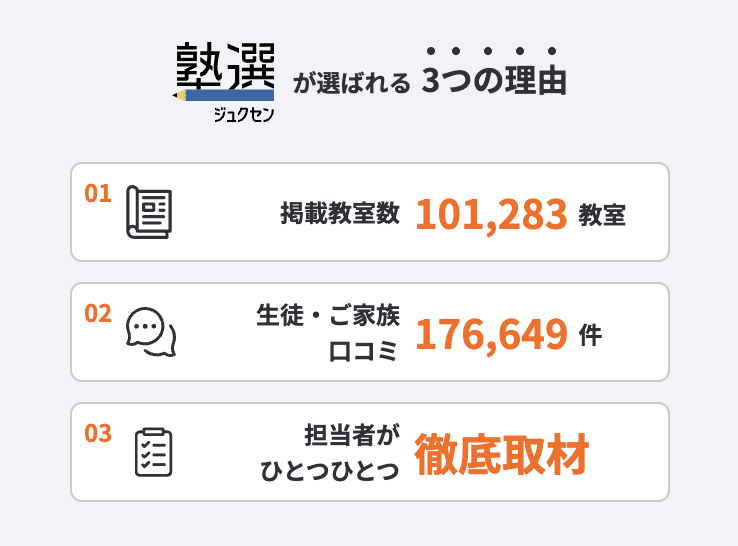Click the pencil graphic under the logo
Image resolution: width=738 pixels, height=546 pixels.
pos(224,96)
